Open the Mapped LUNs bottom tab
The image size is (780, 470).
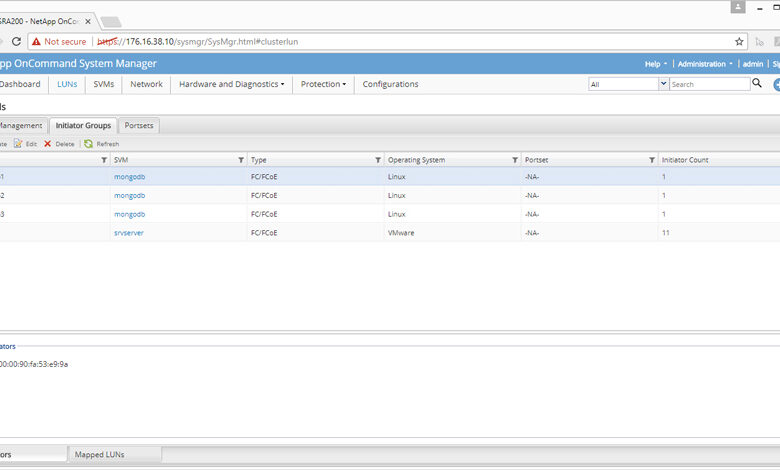point(114,454)
